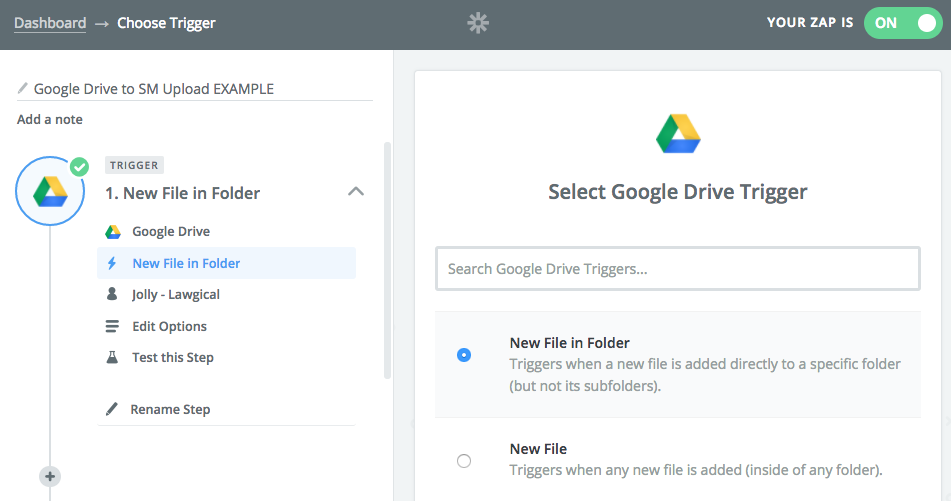
Task: Click Add a note link
Action: coord(50,120)
